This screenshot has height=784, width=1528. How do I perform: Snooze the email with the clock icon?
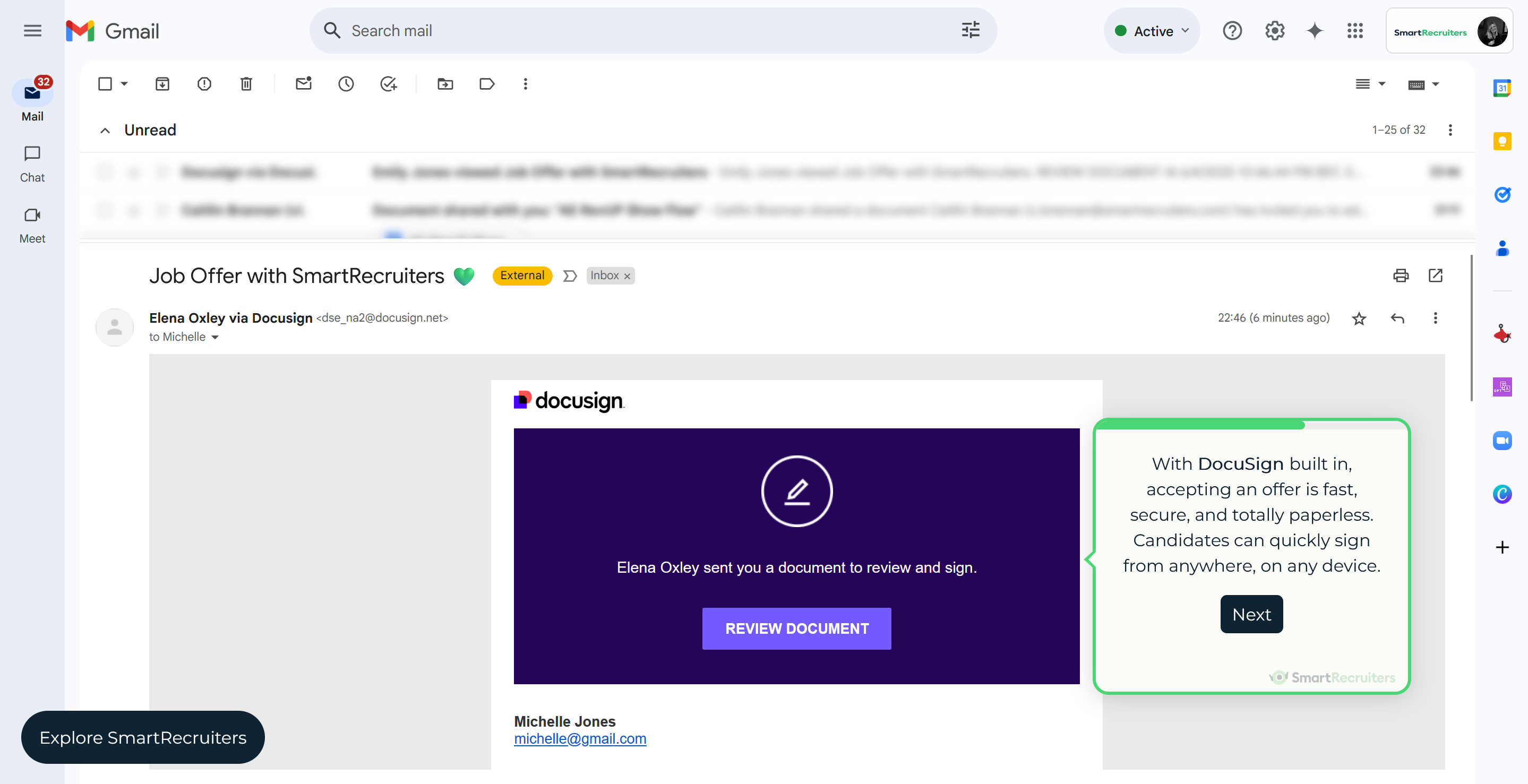346,84
